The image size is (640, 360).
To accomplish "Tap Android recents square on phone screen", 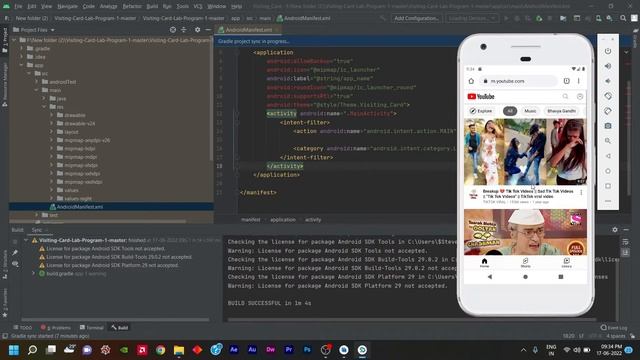I will [x=561, y=277].
